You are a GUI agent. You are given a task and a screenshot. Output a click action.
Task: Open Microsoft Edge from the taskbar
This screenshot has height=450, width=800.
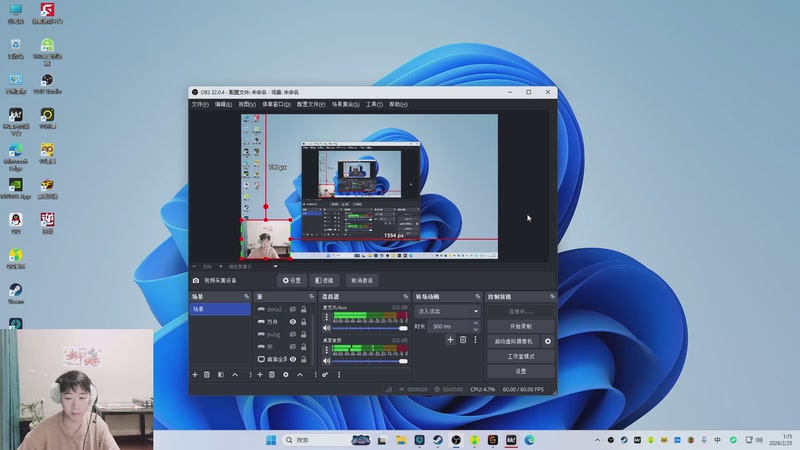(x=530, y=440)
